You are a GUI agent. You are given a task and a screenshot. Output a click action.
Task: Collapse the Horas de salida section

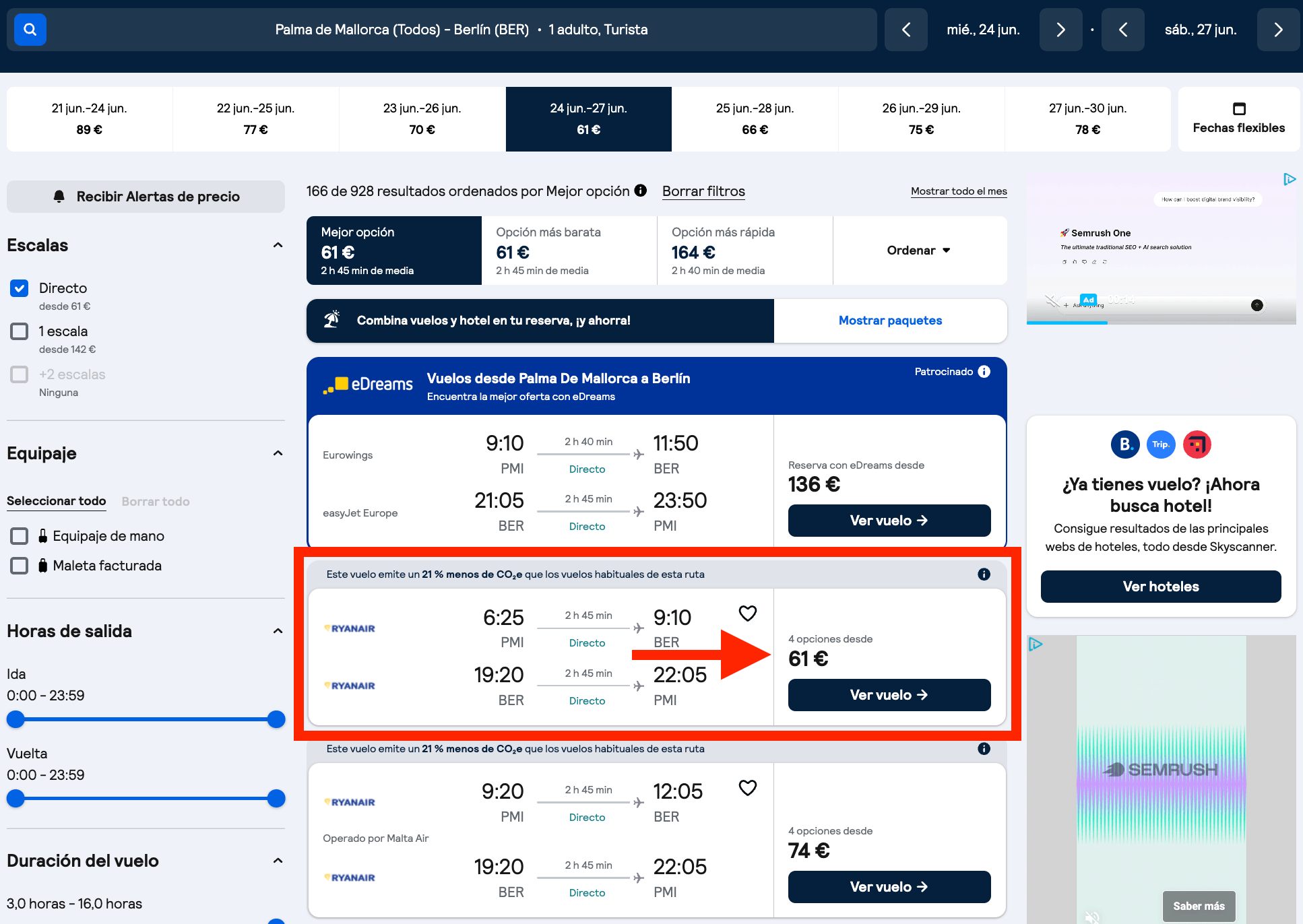click(278, 631)
